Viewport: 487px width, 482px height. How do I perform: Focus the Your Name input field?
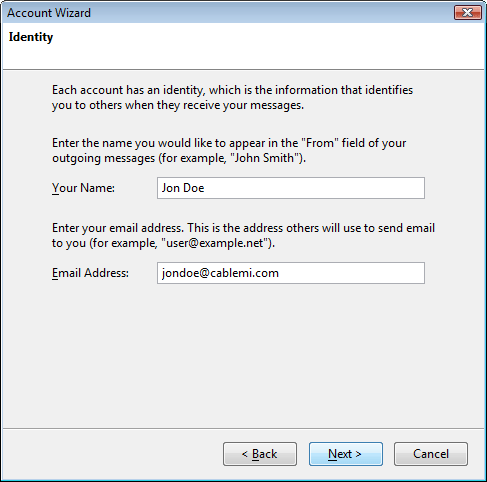click(291, 188)
